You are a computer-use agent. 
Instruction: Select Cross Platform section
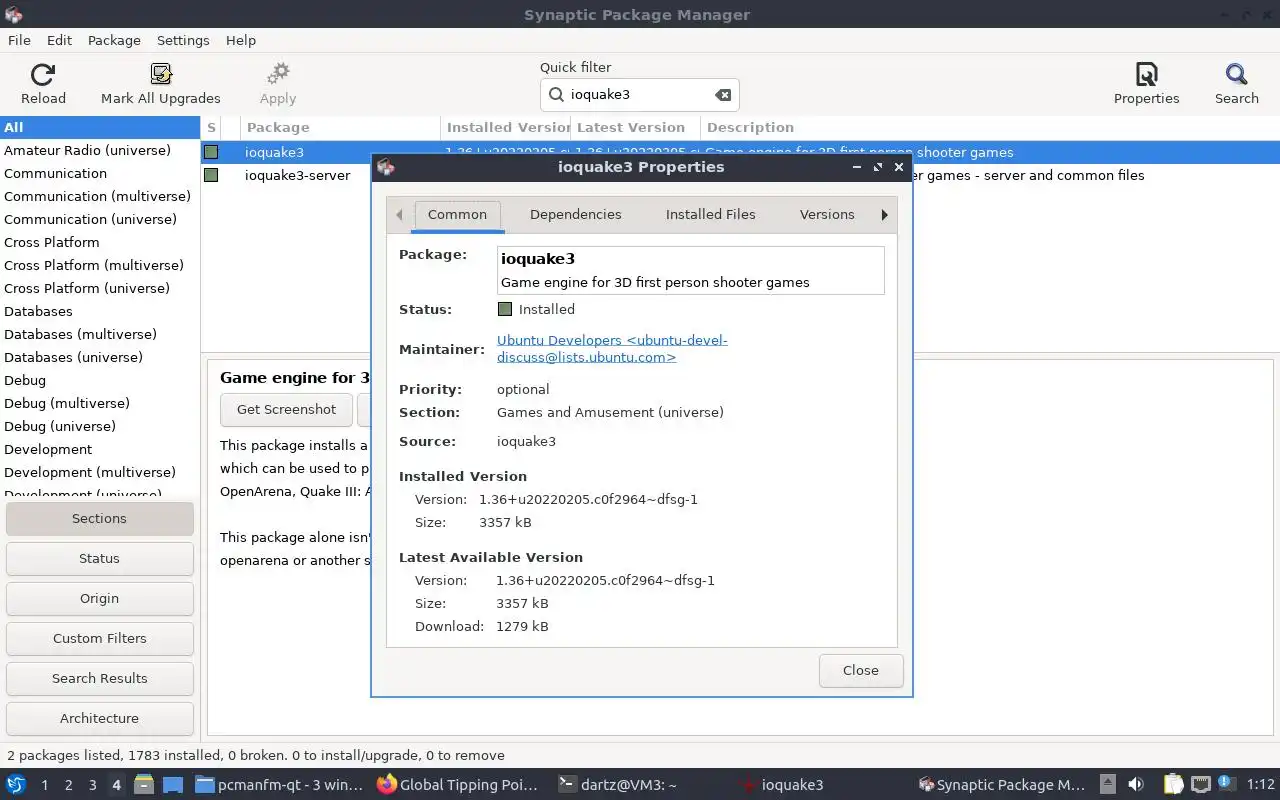[100, 242]
